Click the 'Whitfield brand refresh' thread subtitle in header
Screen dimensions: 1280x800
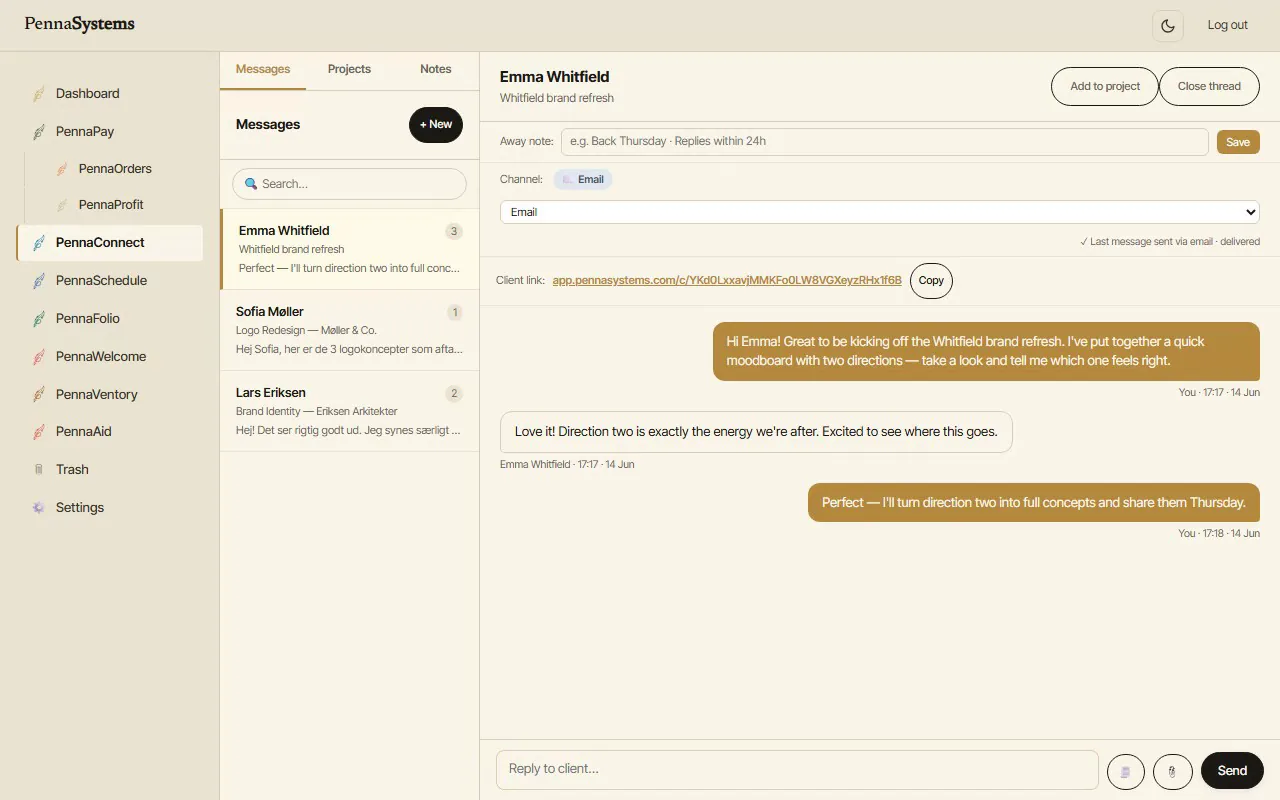(x=557, y=98)
